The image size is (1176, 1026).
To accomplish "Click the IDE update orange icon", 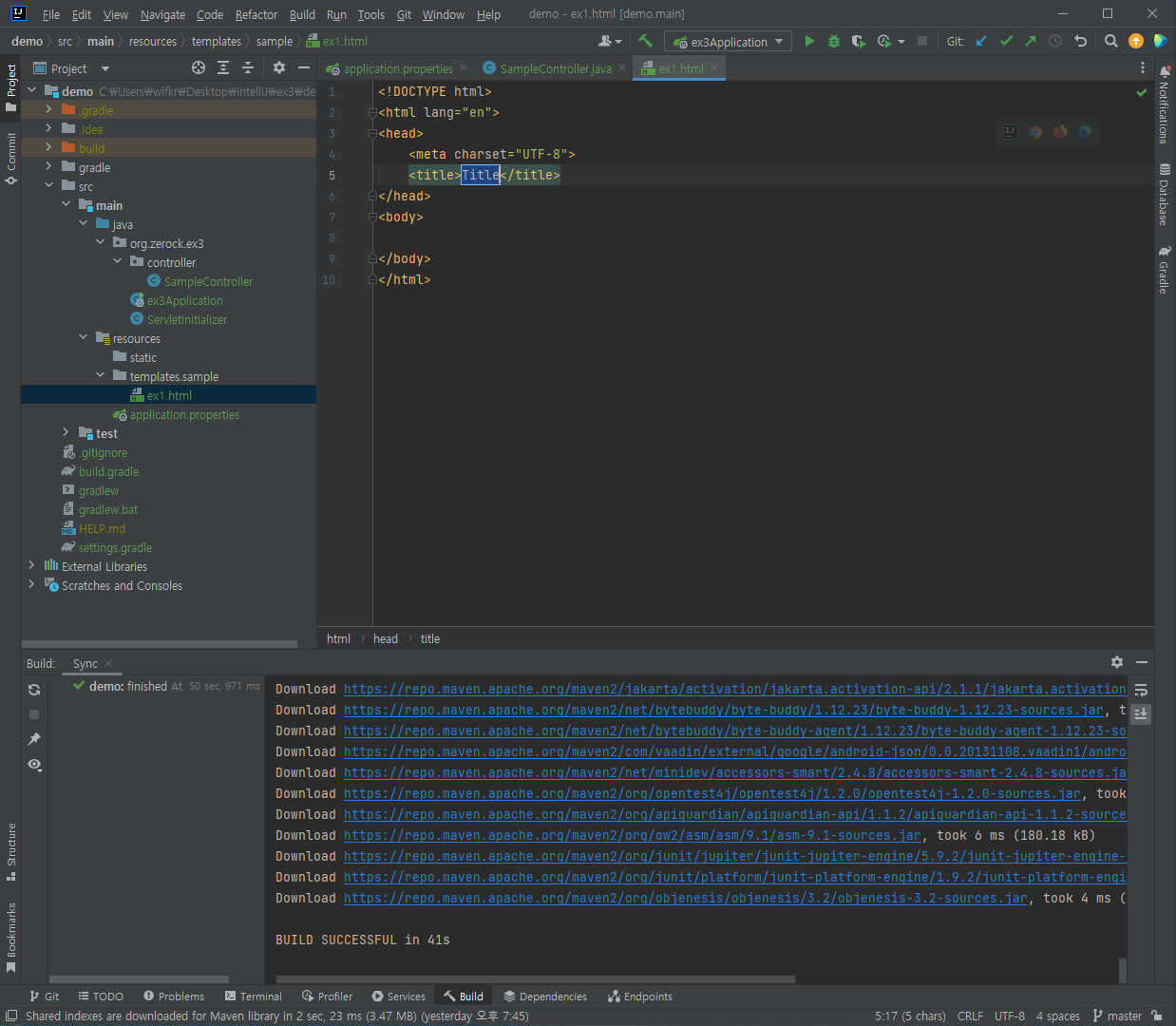I will (1136, 41).
